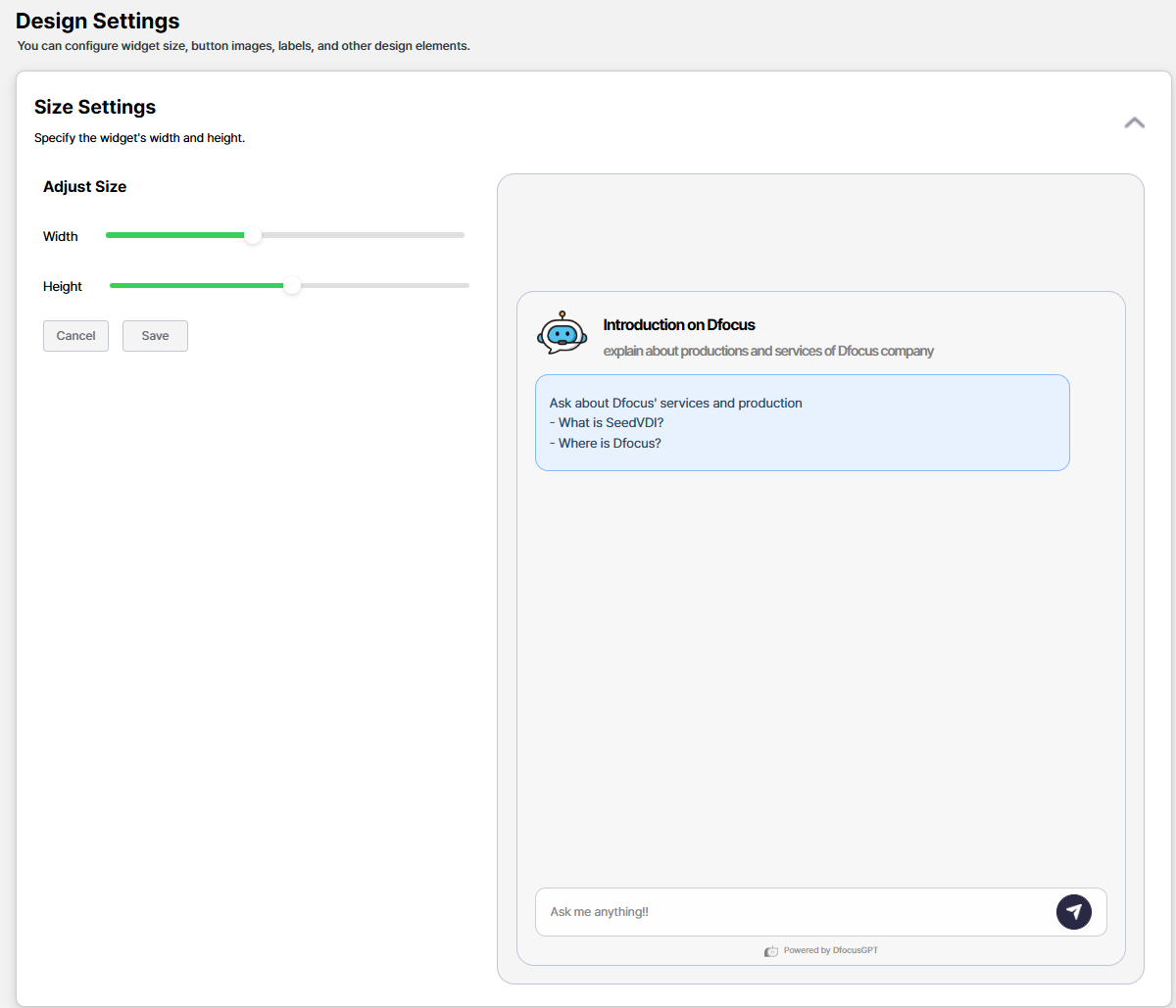Click the chat subtitle about Dfocus services
Screen dimensions: 1176x1008
(768, 351)
